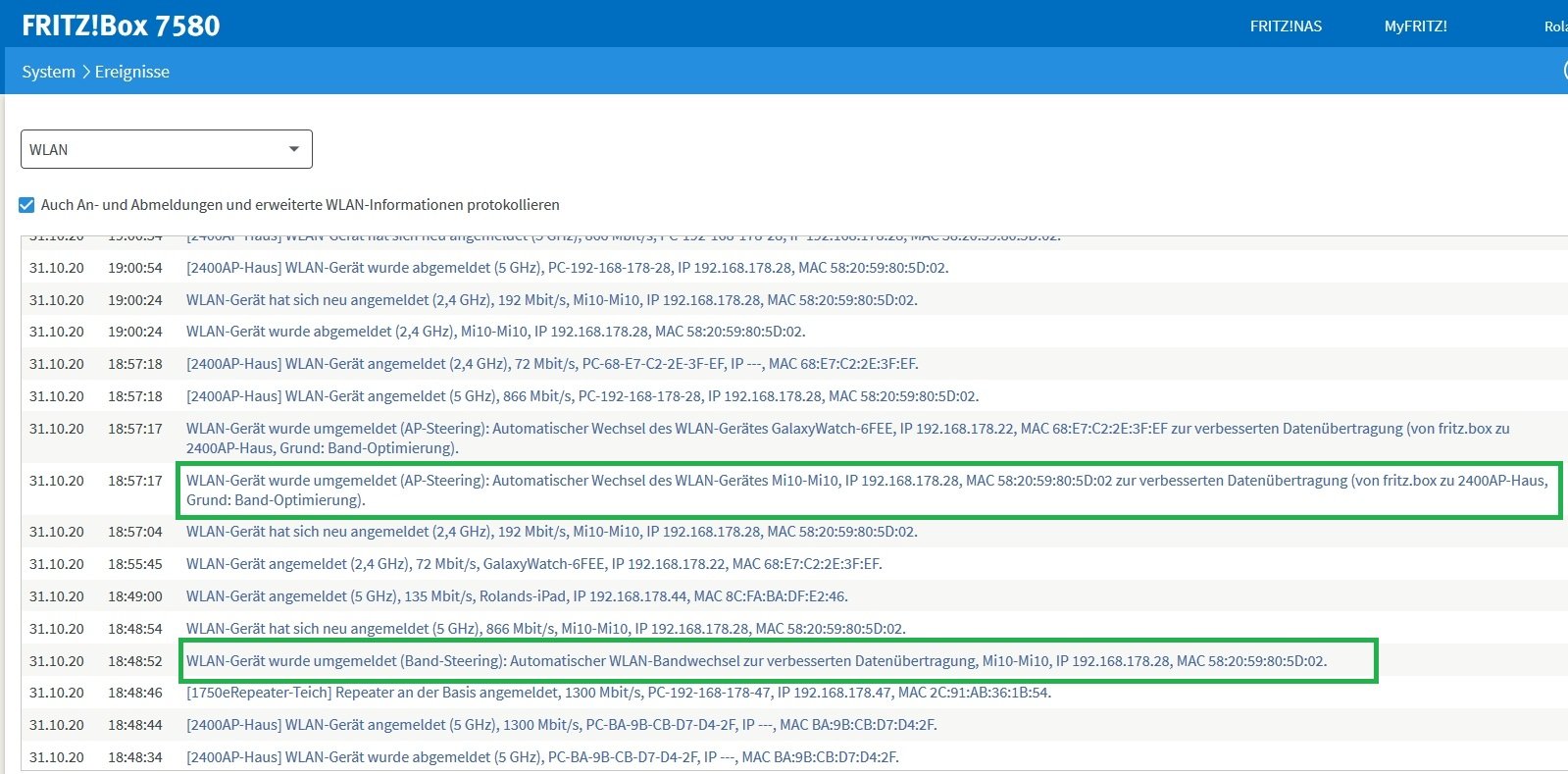Select the 18:57:18 message with 866 Mbit/s
This screenshot has width=1568, height=774.
[x=582, y=396]
